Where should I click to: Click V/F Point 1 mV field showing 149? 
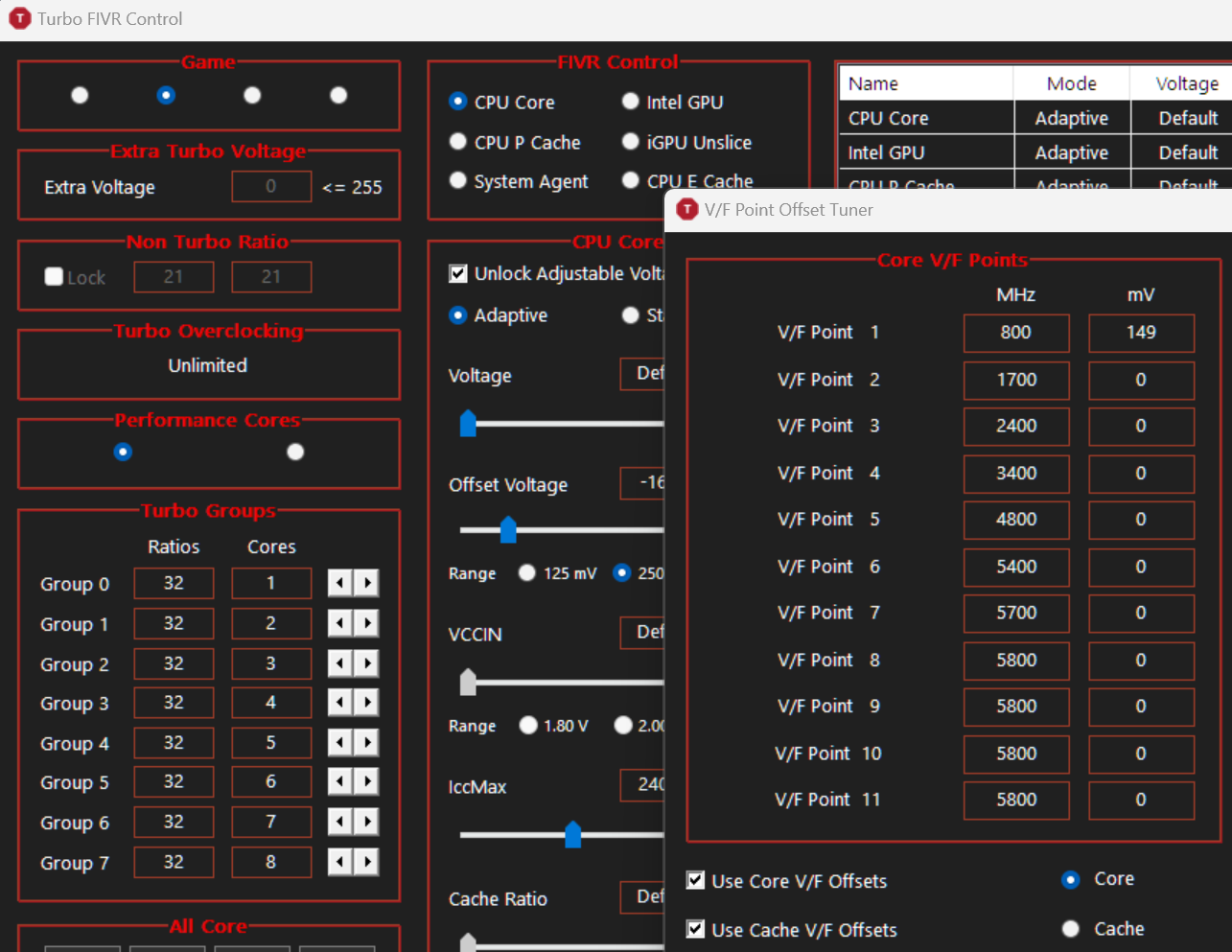pyautogui.click(x=1141, y=333)
